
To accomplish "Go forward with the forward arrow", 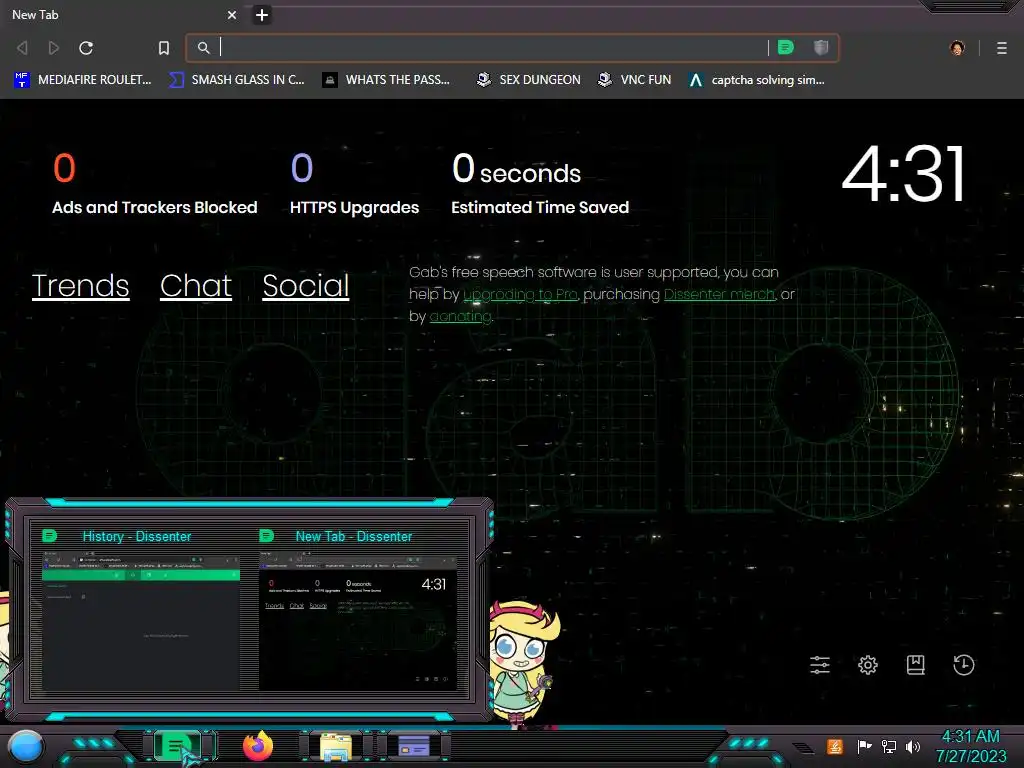I will 54,48.
